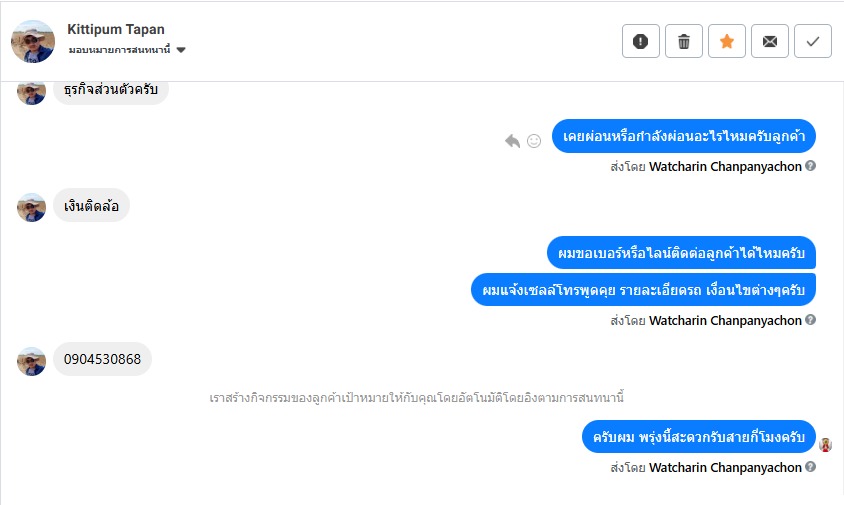Click the reply arrow beside the message

coord(513,141)
